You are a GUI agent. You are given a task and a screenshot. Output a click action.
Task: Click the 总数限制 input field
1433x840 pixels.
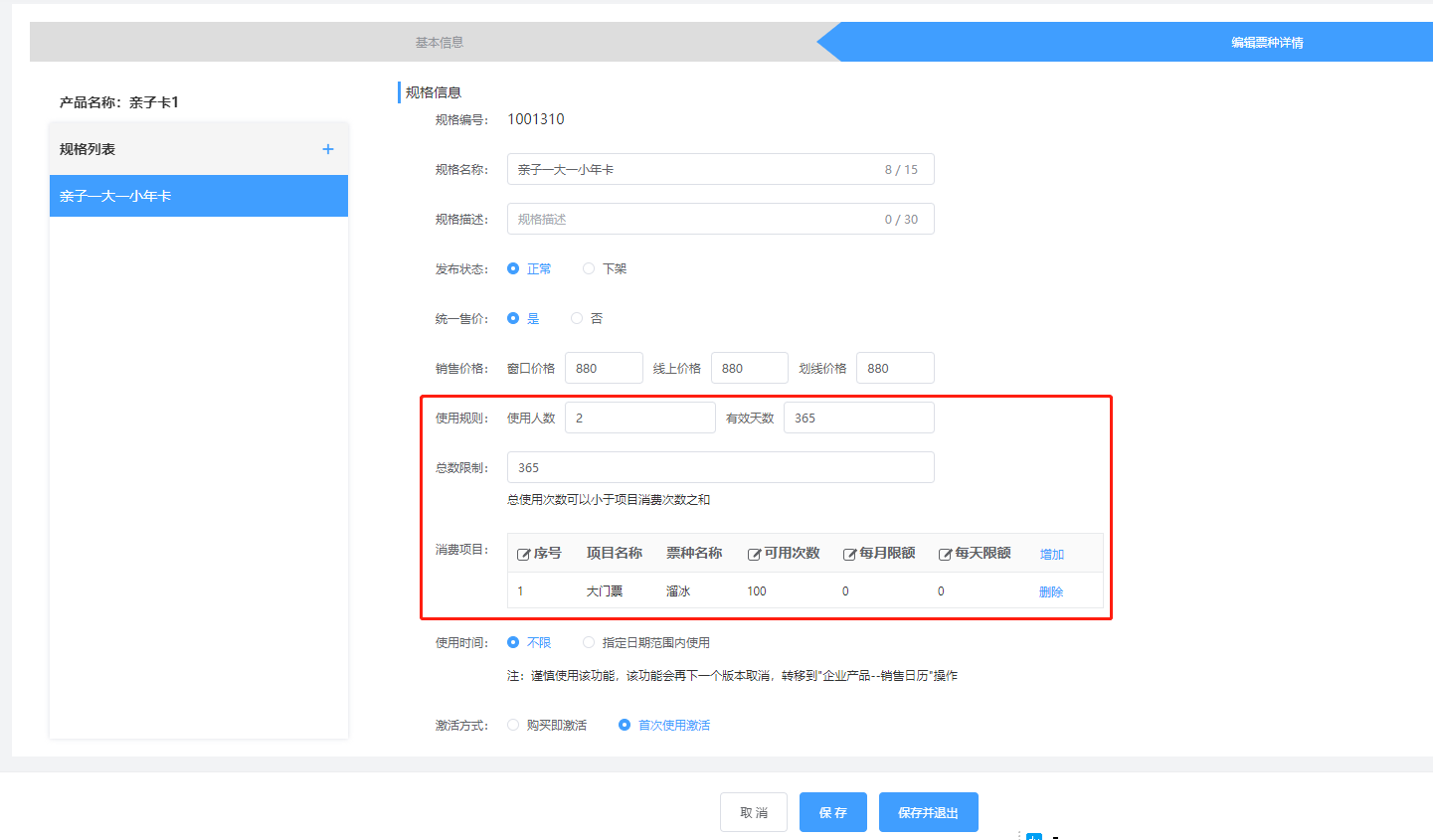(x=720, y=467)
